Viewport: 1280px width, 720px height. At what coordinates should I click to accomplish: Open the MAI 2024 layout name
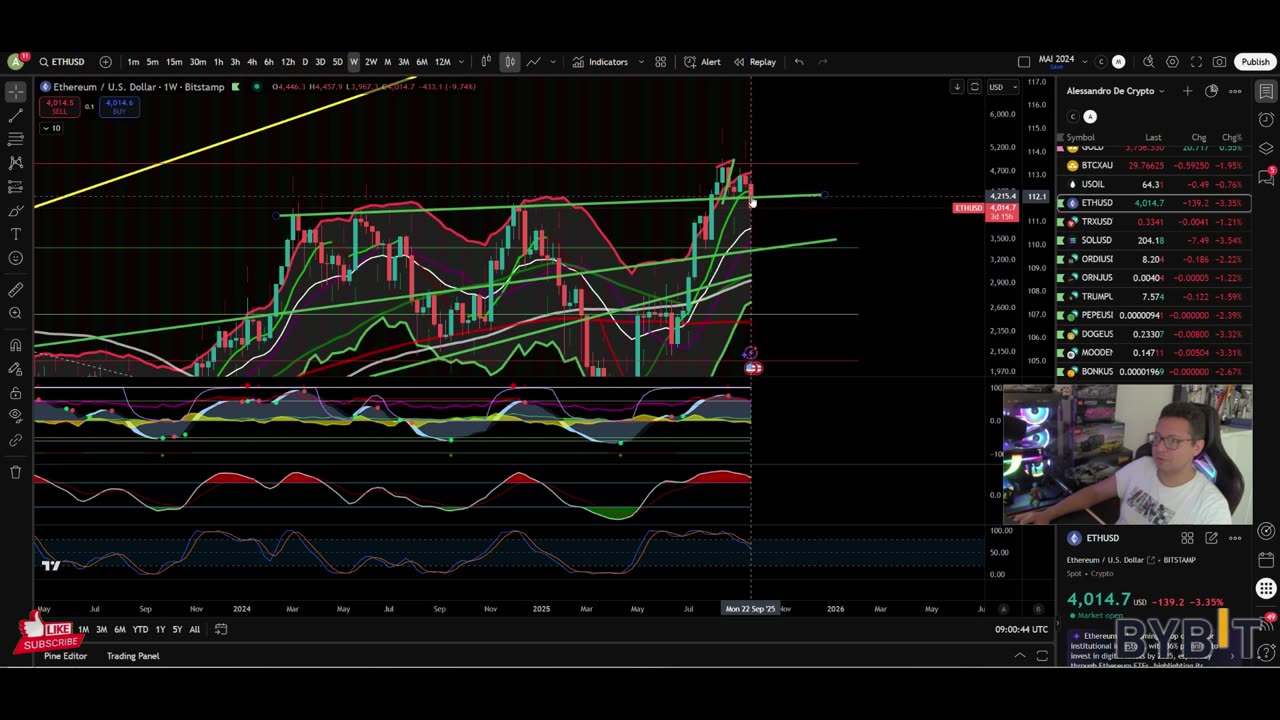click(1056, 60)
